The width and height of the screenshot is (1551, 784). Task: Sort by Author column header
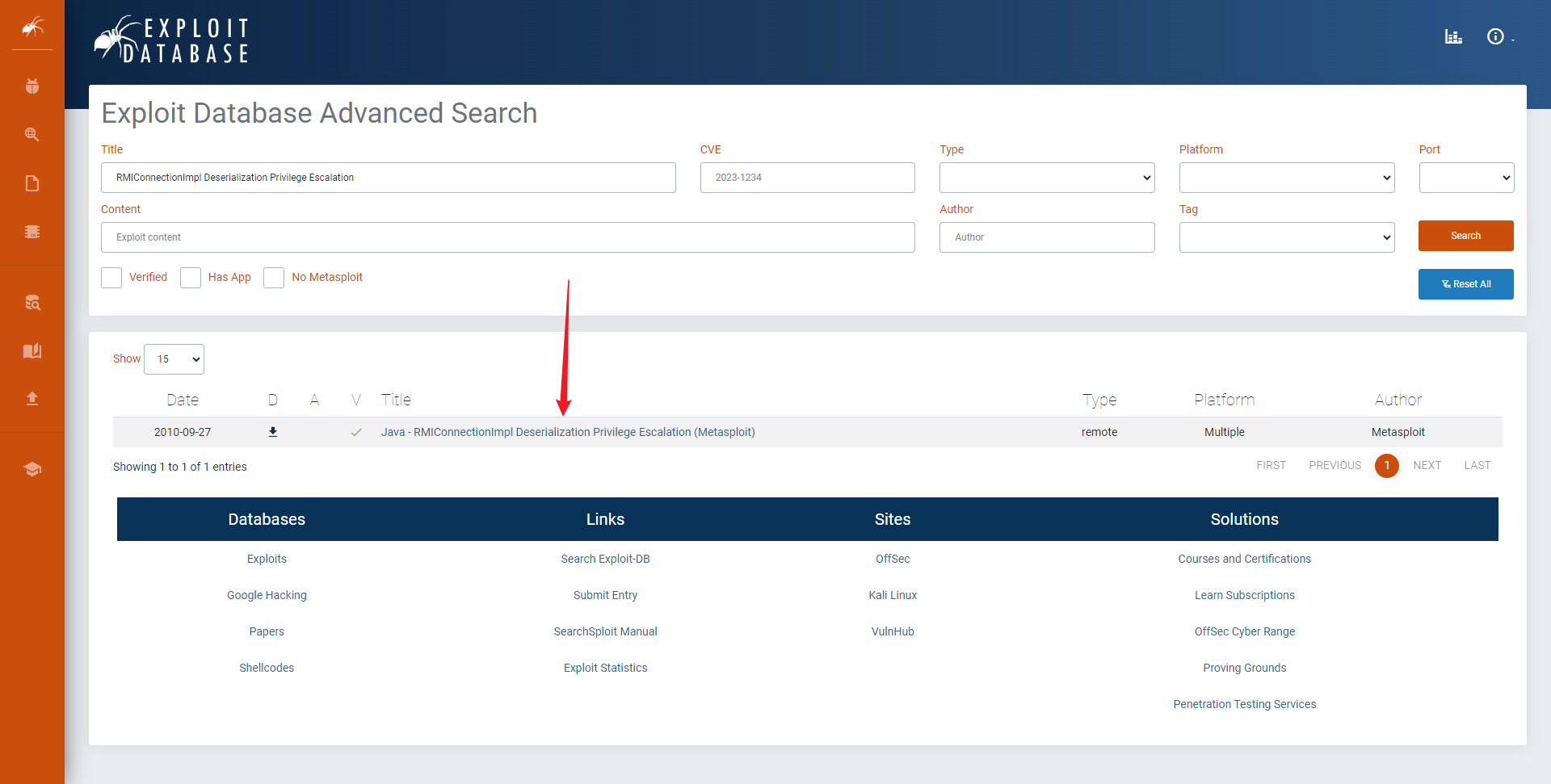pyautogui.click(x=1398, y=400)
